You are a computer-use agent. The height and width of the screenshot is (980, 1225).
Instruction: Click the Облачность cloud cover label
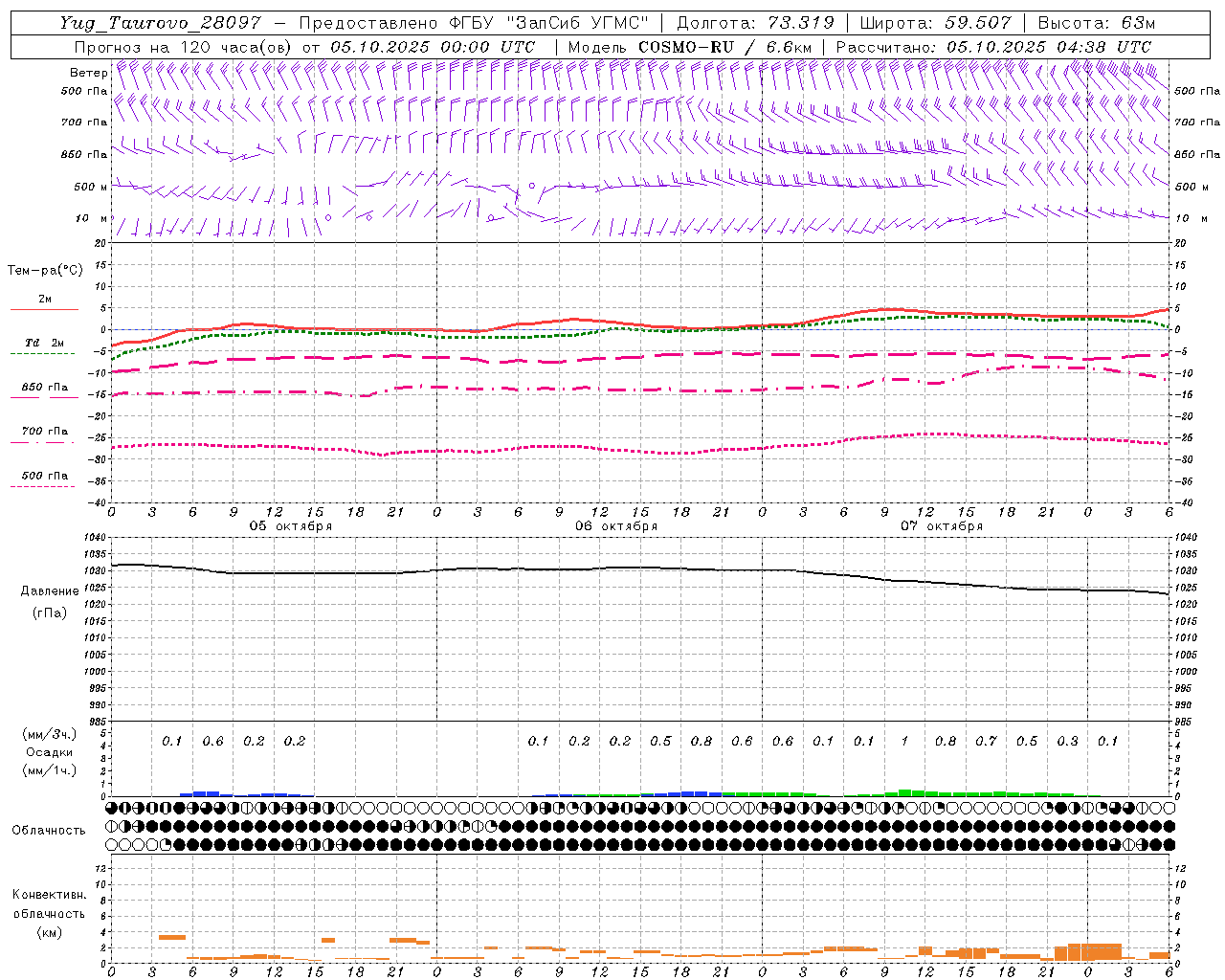tap(49, 830)
